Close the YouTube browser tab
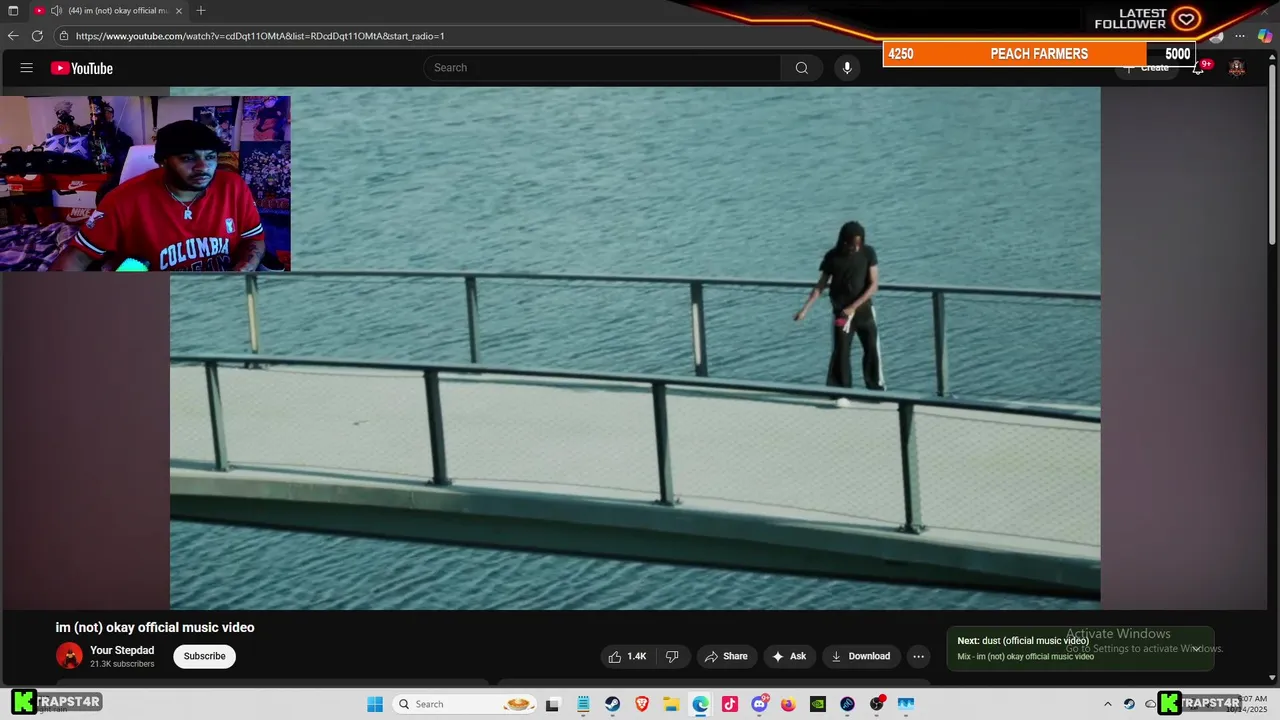 point(179,11)
